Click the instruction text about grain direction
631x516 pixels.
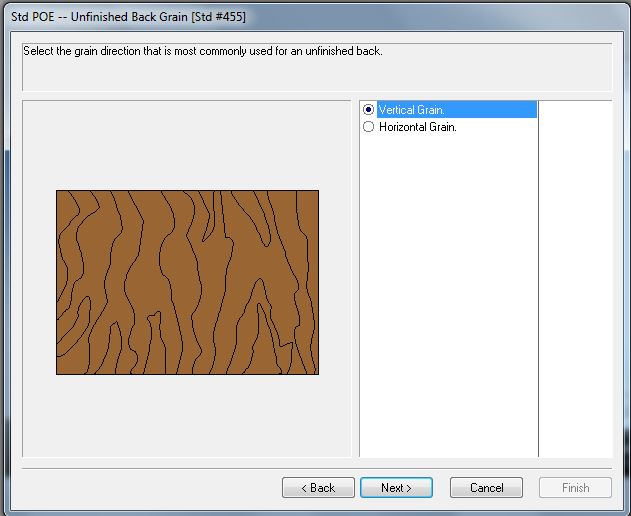204,51
